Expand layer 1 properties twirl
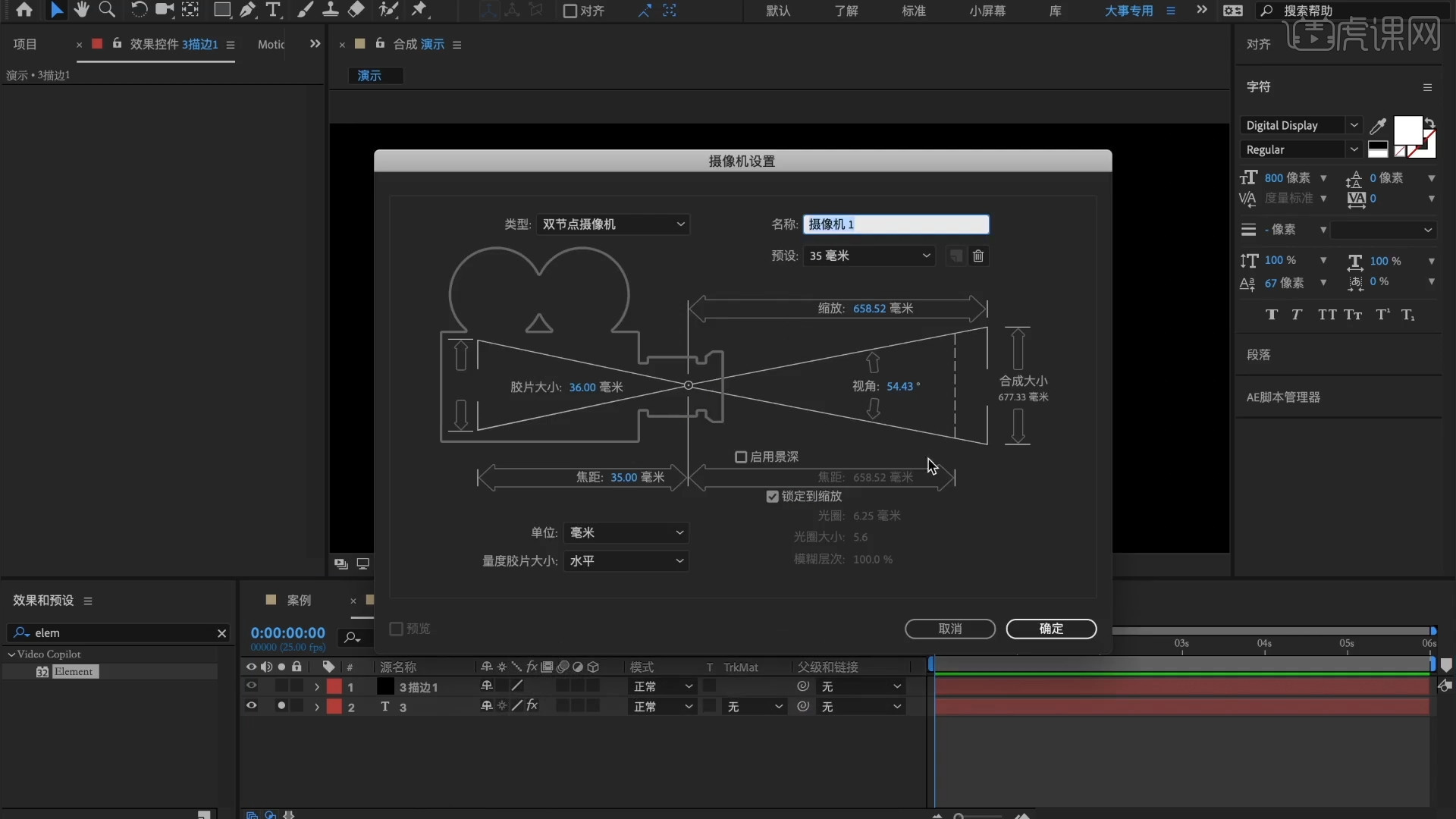 [x=316, y=687]
